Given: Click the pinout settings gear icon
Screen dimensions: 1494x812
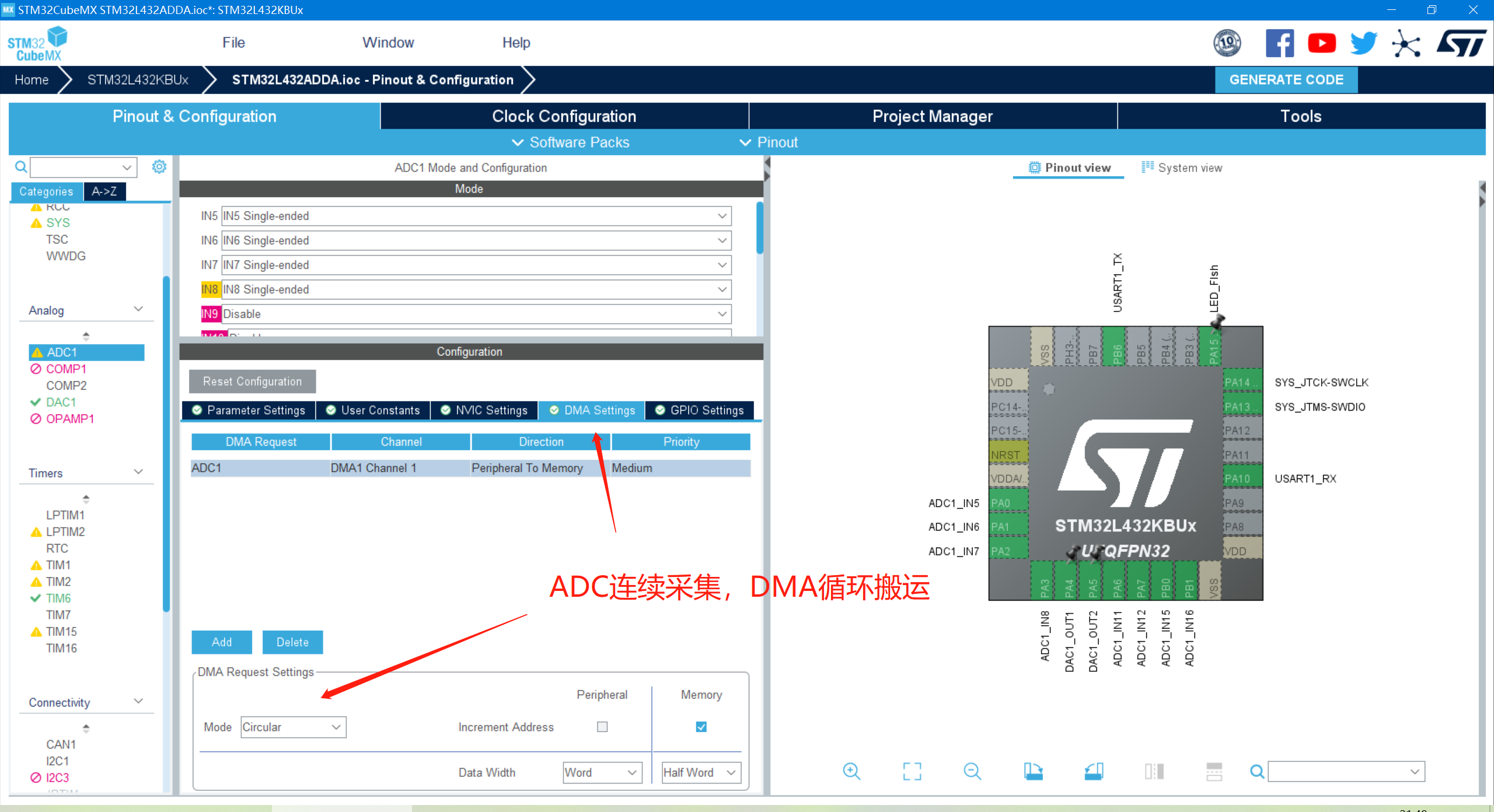Looking at the screenshot, I should [159, 167].
